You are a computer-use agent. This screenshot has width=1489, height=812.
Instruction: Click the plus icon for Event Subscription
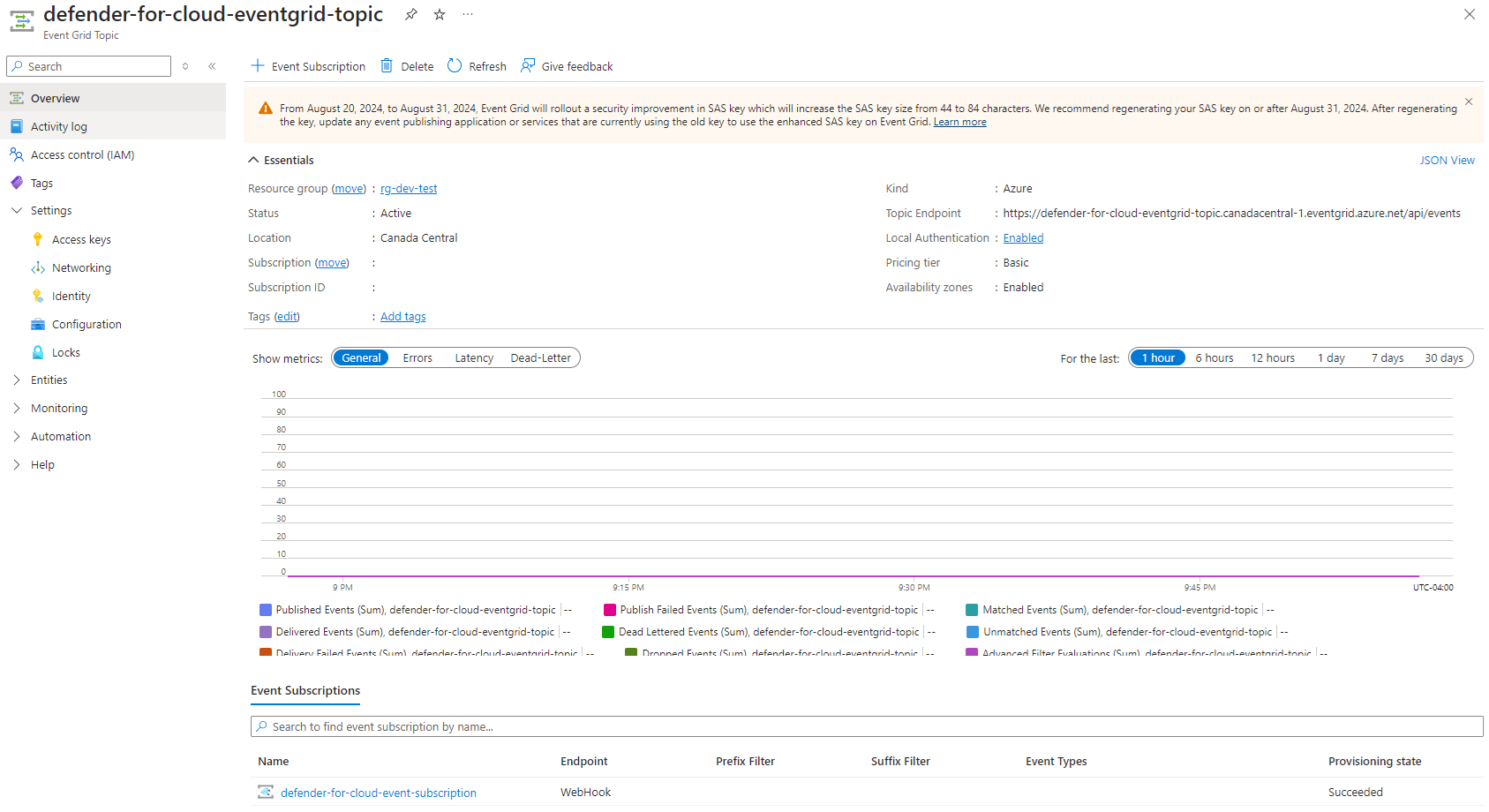tap(258, 65)
